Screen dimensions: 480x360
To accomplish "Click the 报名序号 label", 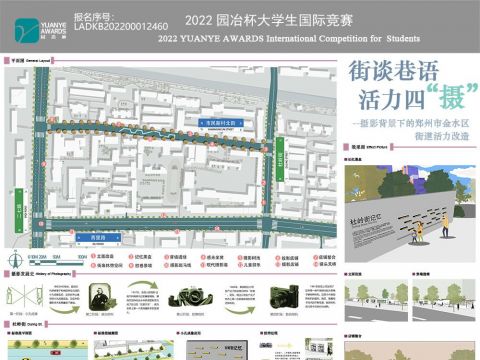I will pyautogui.click(x=93, y=17).
